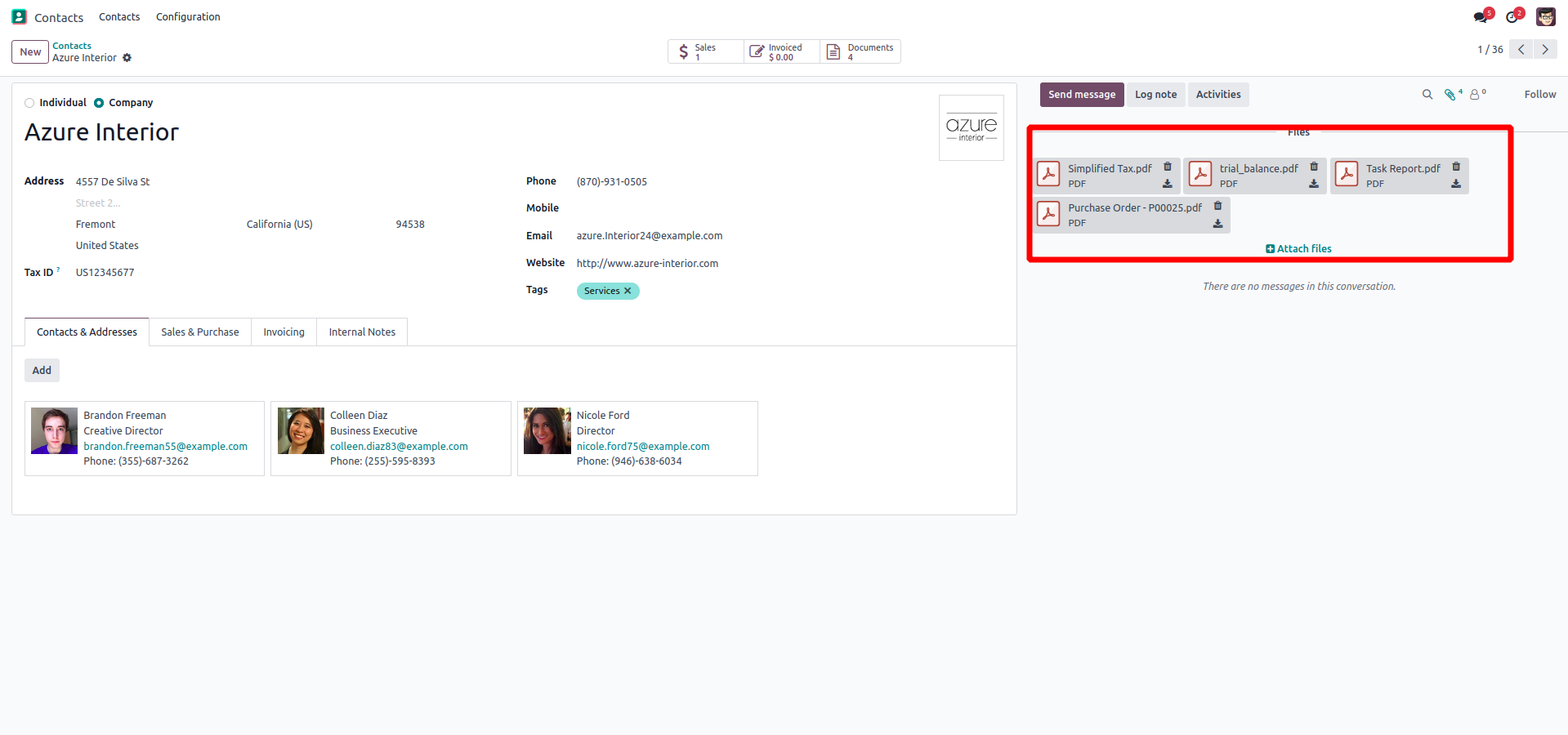Download the Task Report.pdf attachment

pos(1456,184)
